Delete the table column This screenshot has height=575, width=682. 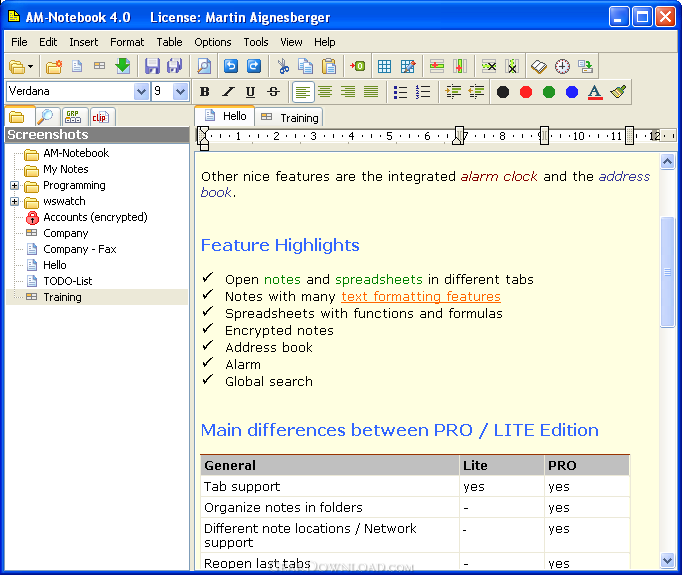click(512, 67)
